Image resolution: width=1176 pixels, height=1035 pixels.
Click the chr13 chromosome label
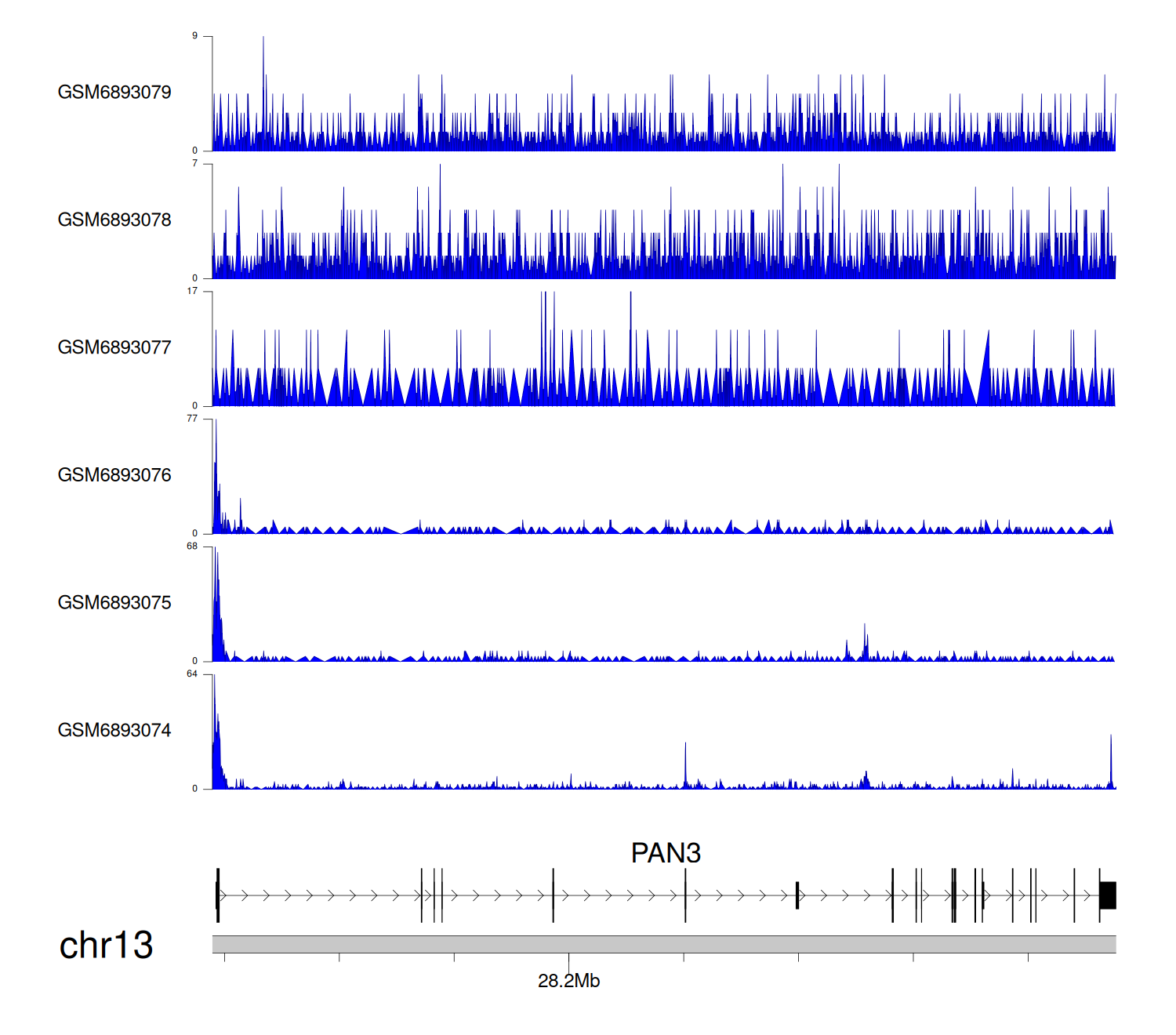106,945
